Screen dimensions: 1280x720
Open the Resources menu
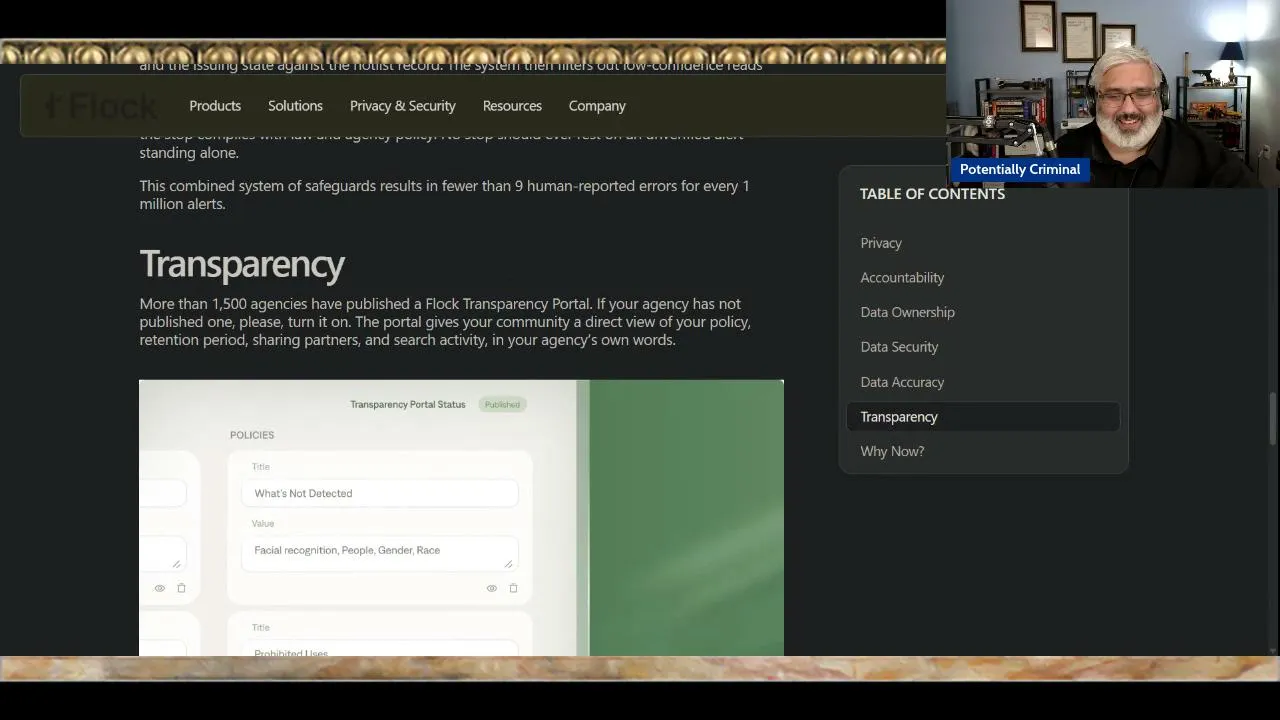(x=512, y=106)
